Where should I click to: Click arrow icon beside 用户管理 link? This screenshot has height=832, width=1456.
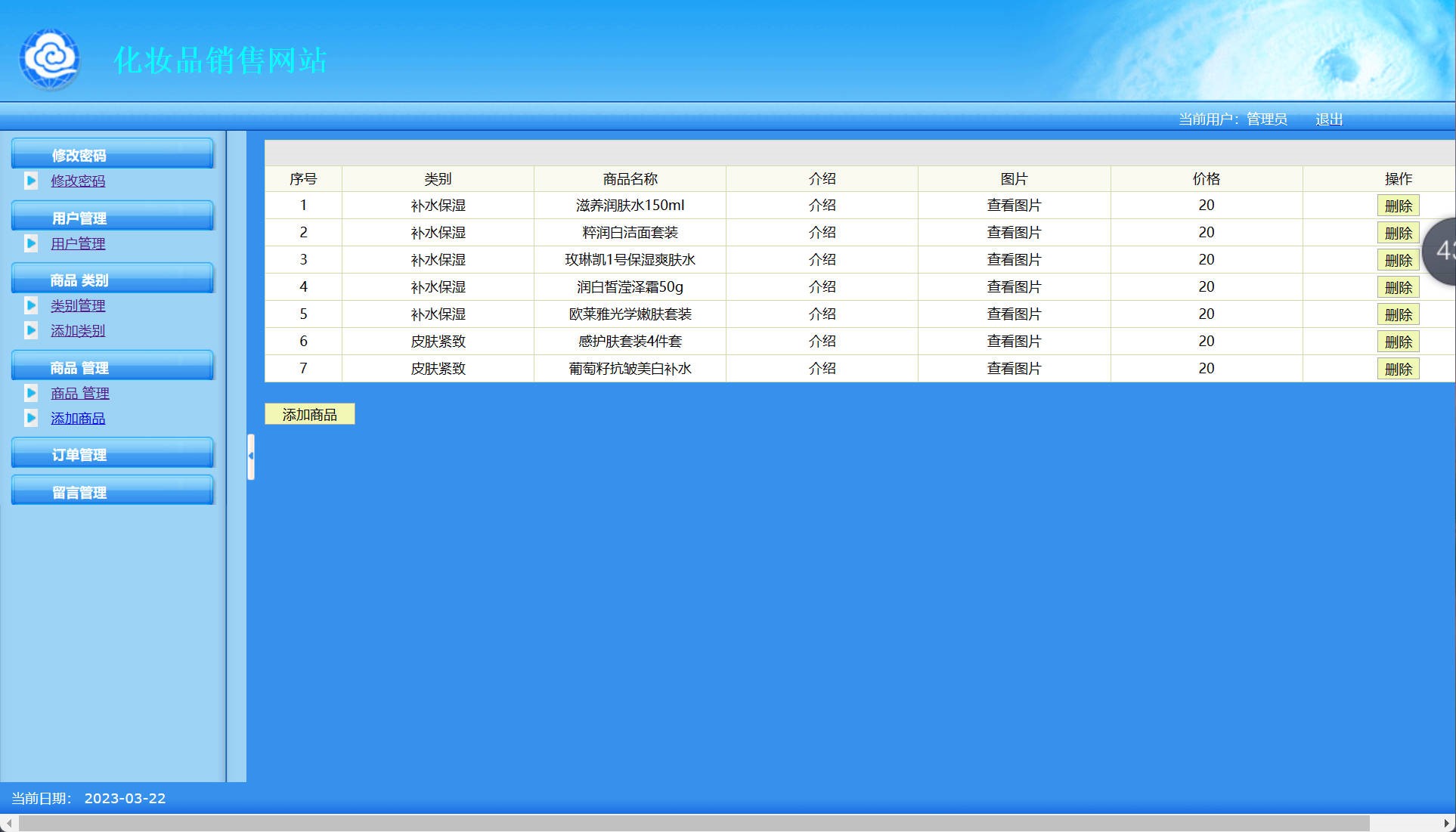click(x=31, y=243)
